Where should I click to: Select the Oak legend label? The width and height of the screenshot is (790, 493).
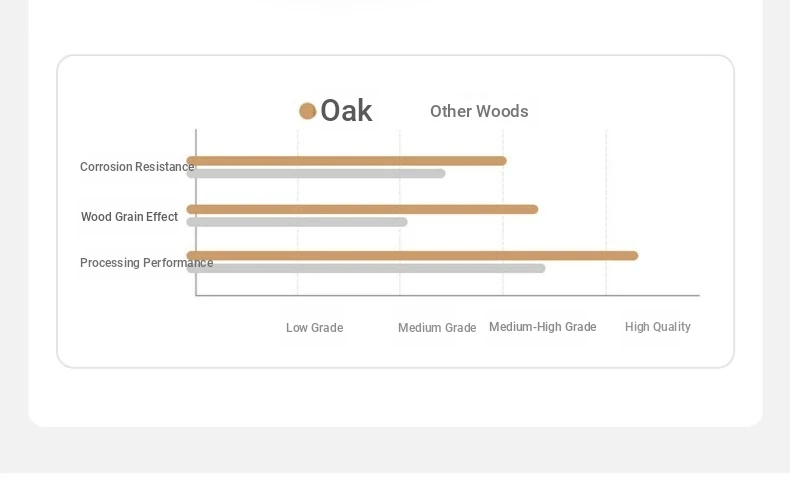click(x=346, y=111)
